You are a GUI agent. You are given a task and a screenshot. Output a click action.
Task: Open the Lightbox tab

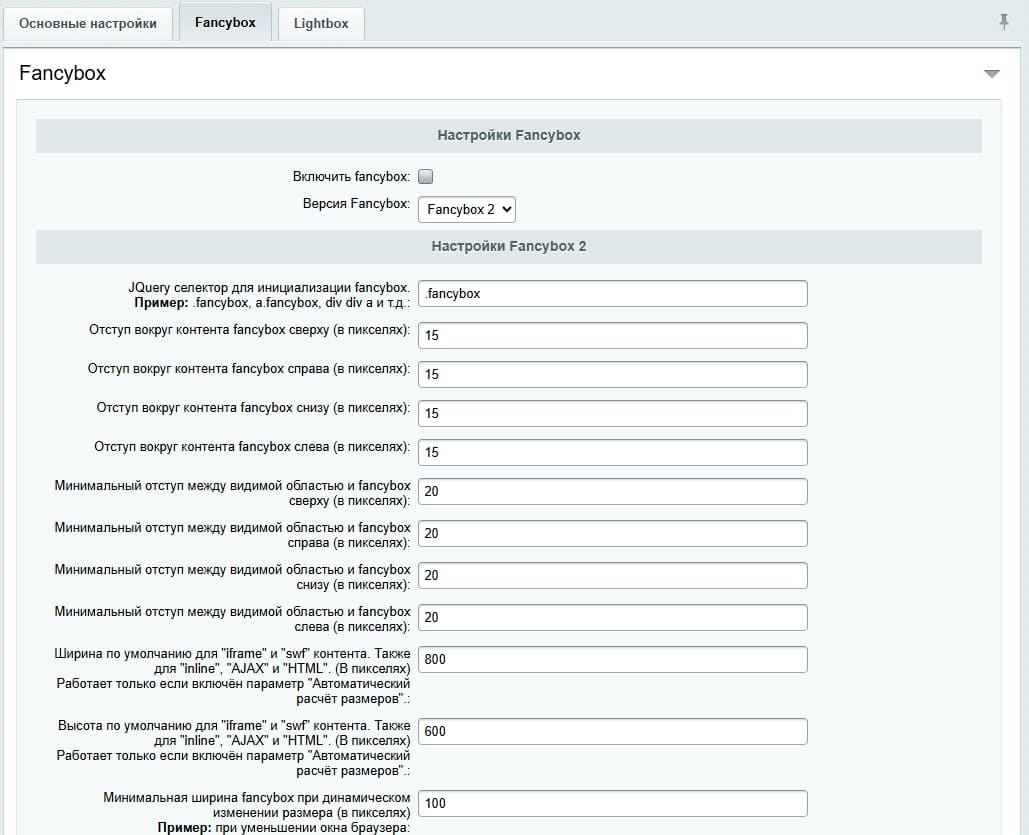(x=321, y=24)
